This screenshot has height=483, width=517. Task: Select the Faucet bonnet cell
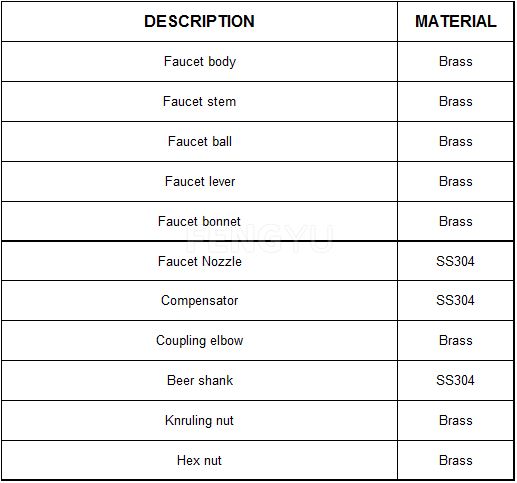pyautogui.click(x=199, y=221)
